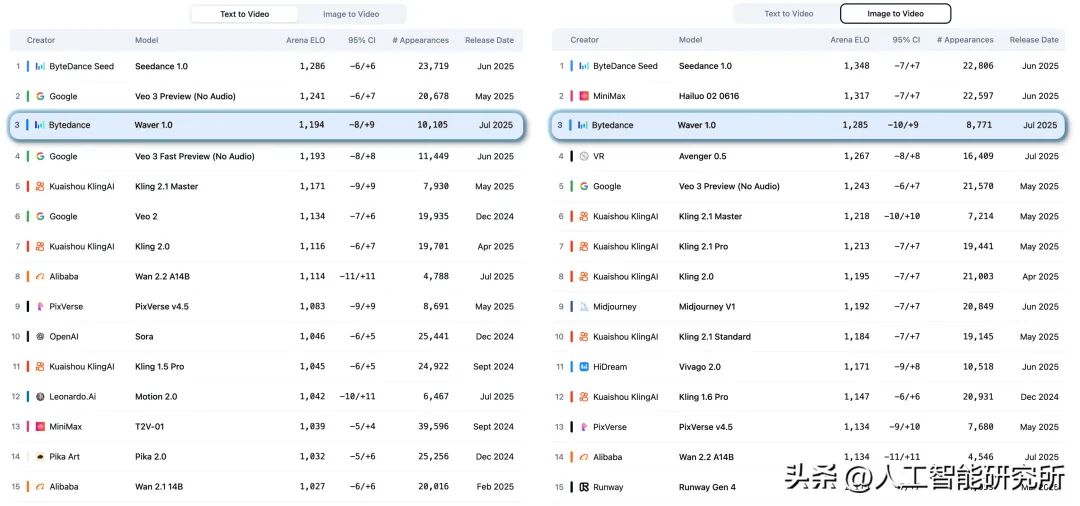1080x506 pixels.
Task: Click the # Appearances column header in right table
Action: pos(965,40)
